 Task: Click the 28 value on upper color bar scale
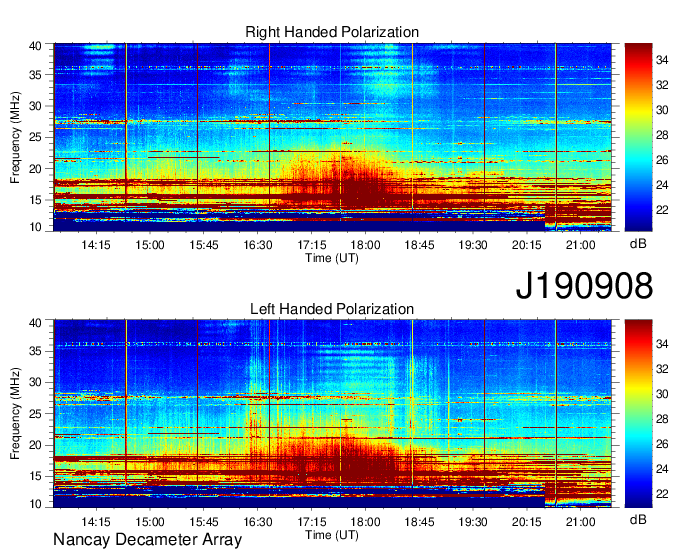tap(662, 135)
